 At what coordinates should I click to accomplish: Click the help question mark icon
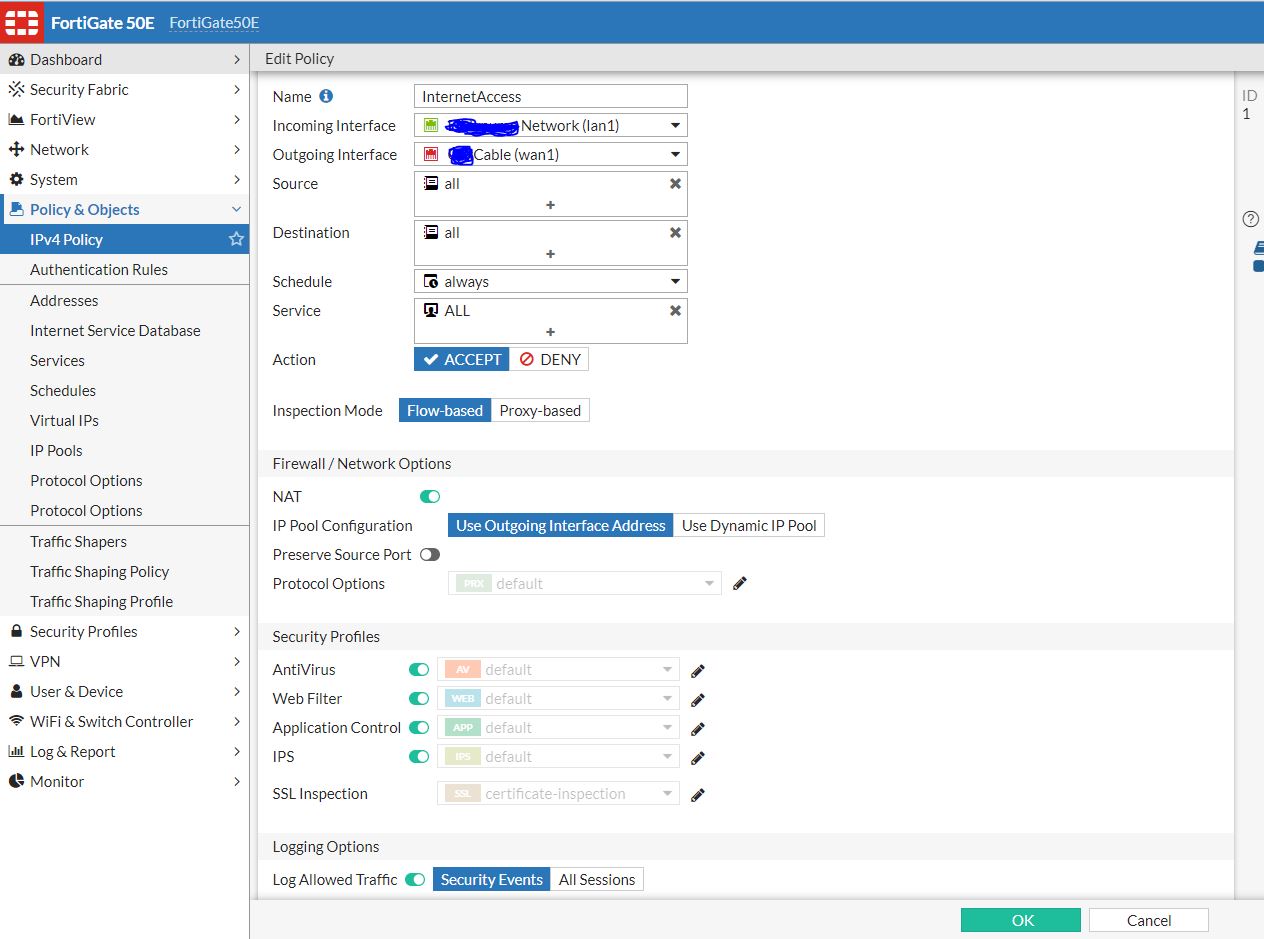click(x=1250, y=219)
